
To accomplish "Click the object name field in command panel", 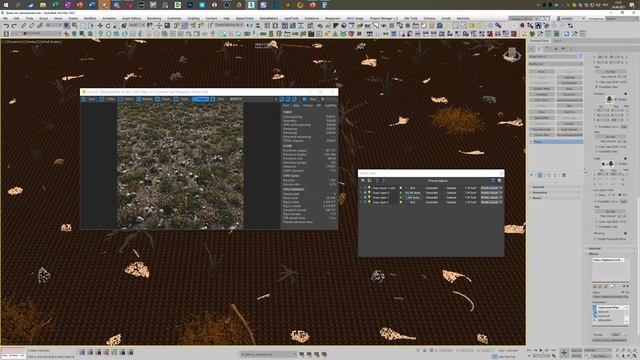I will pyautogui.click(x=553, y=56).
